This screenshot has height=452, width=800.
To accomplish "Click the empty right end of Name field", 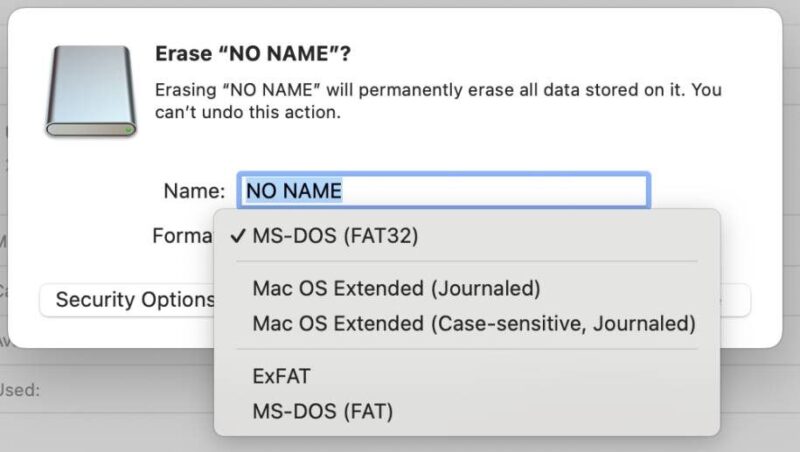I will point(600,190).
